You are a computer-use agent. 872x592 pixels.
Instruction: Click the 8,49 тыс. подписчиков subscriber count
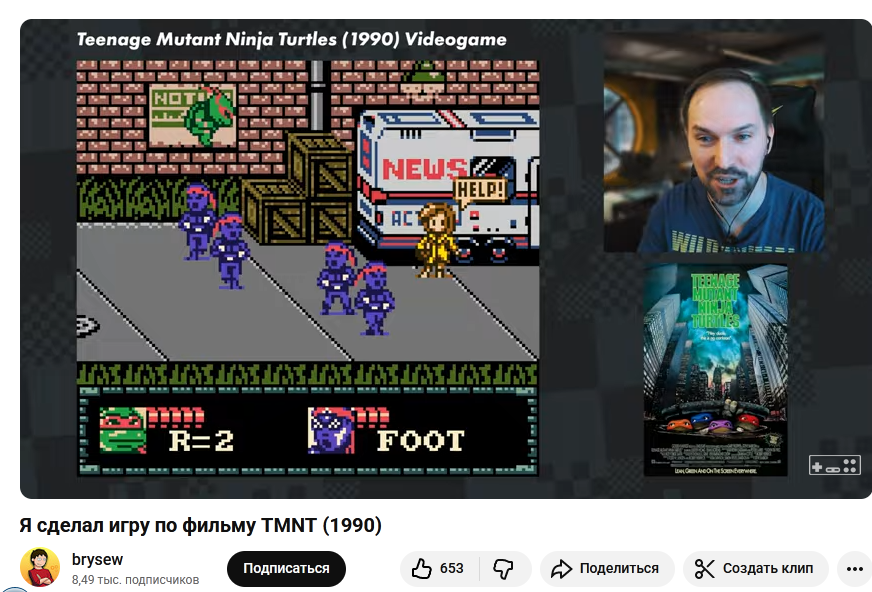pyautogui.click(x=135, y=580)
